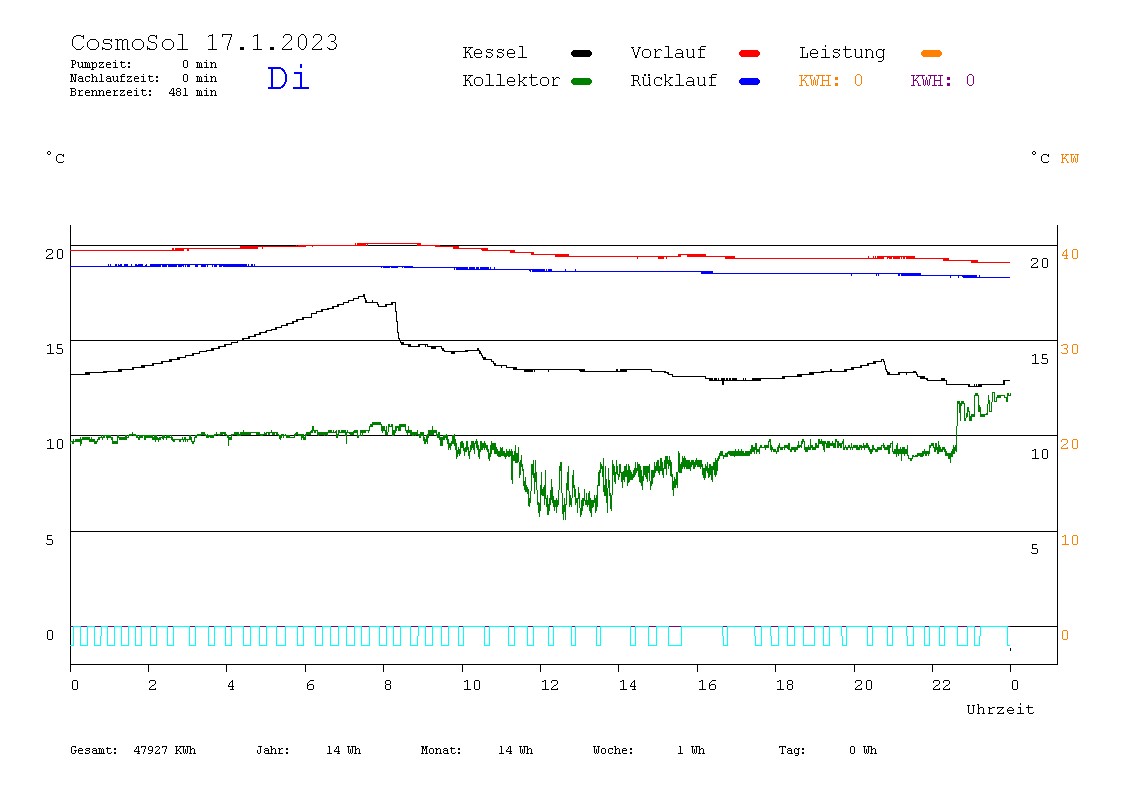Click the blue "Di" weekday label
This screenshot has height=812, width=1148.
(288, 78)
